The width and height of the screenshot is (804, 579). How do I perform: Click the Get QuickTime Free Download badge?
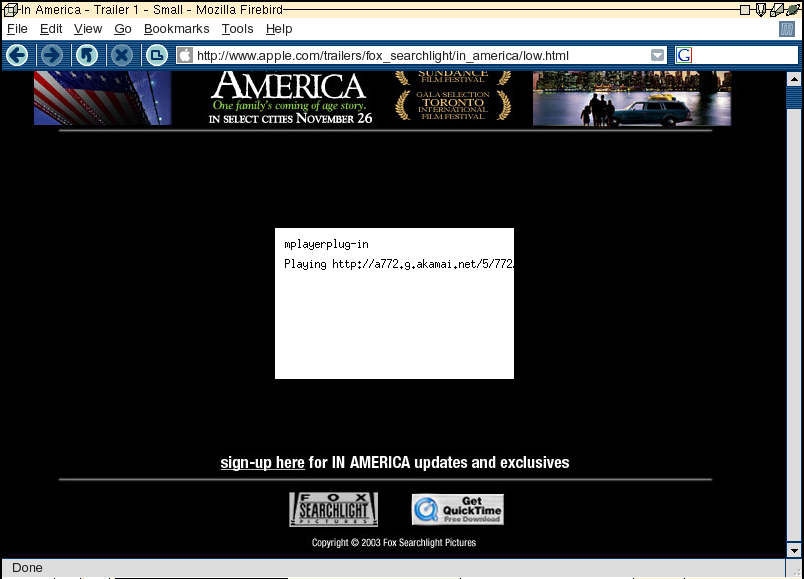click(458, 509)
